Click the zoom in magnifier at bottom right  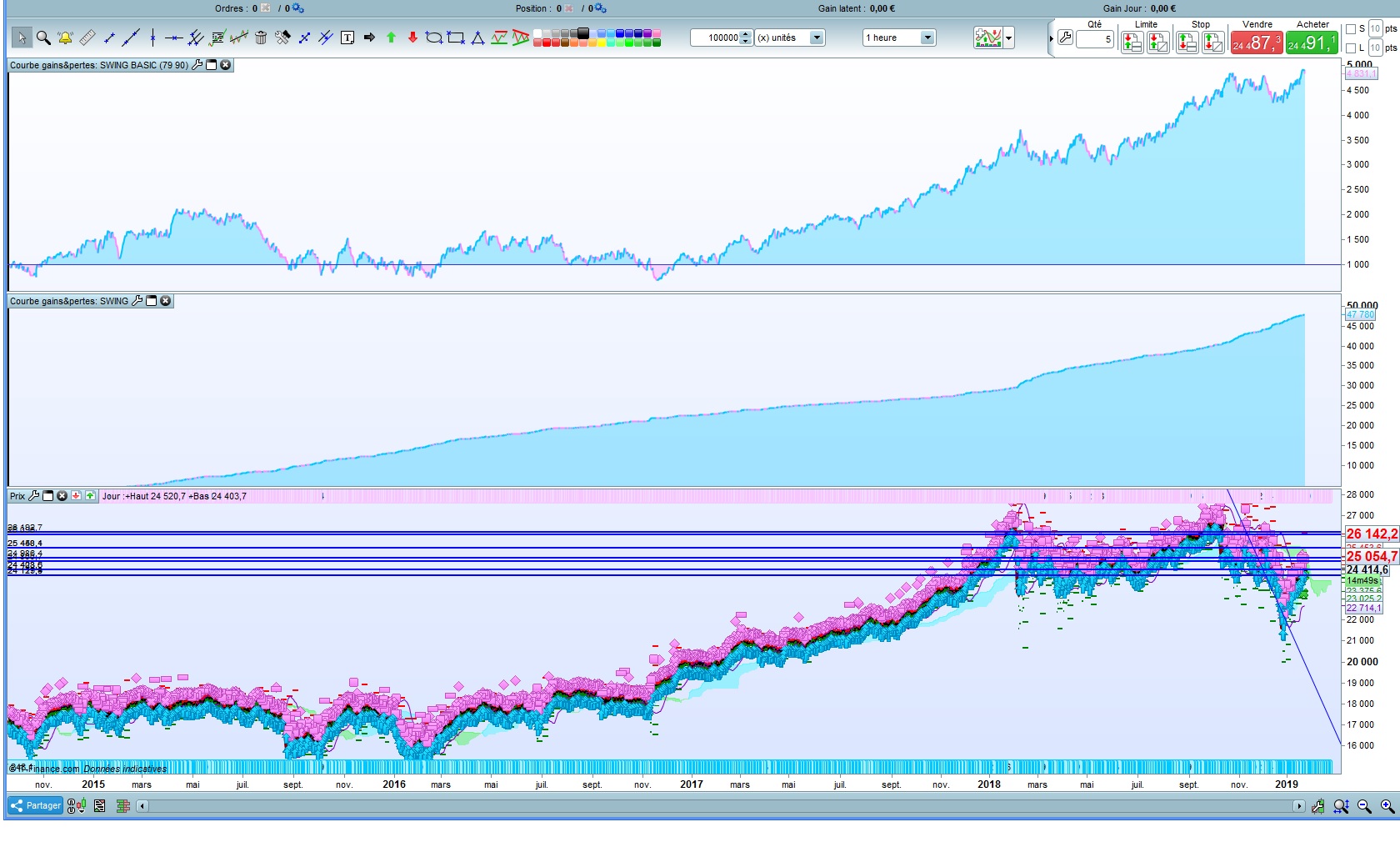tap(1387, 806)
